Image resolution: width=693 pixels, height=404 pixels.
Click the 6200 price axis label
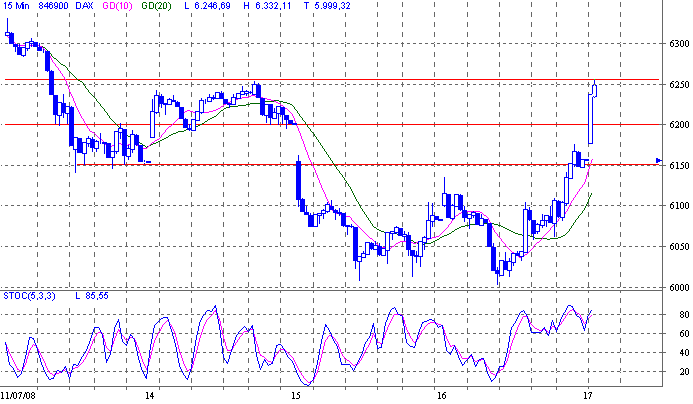(x=679, y=125)
